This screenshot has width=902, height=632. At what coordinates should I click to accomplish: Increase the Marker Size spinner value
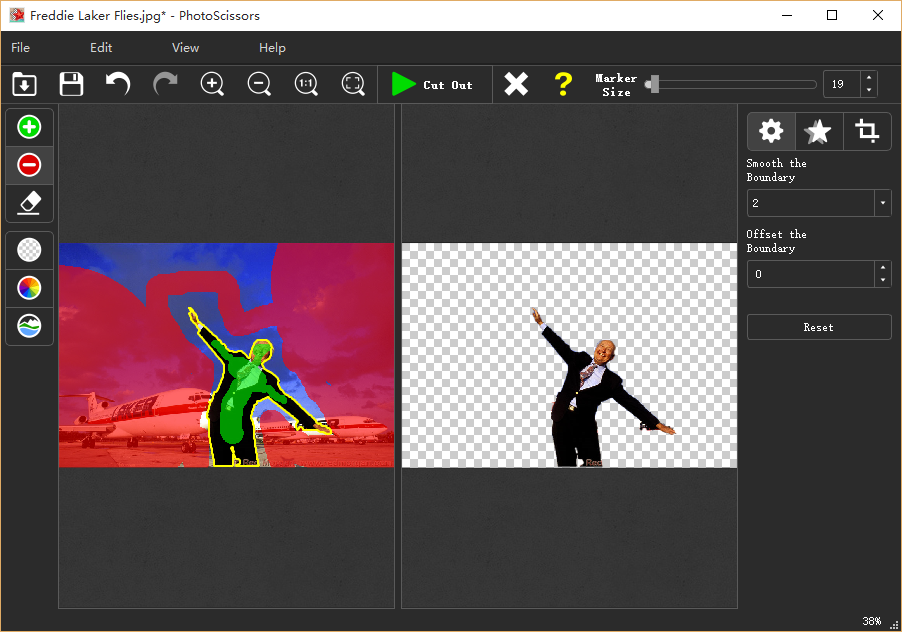868,78
